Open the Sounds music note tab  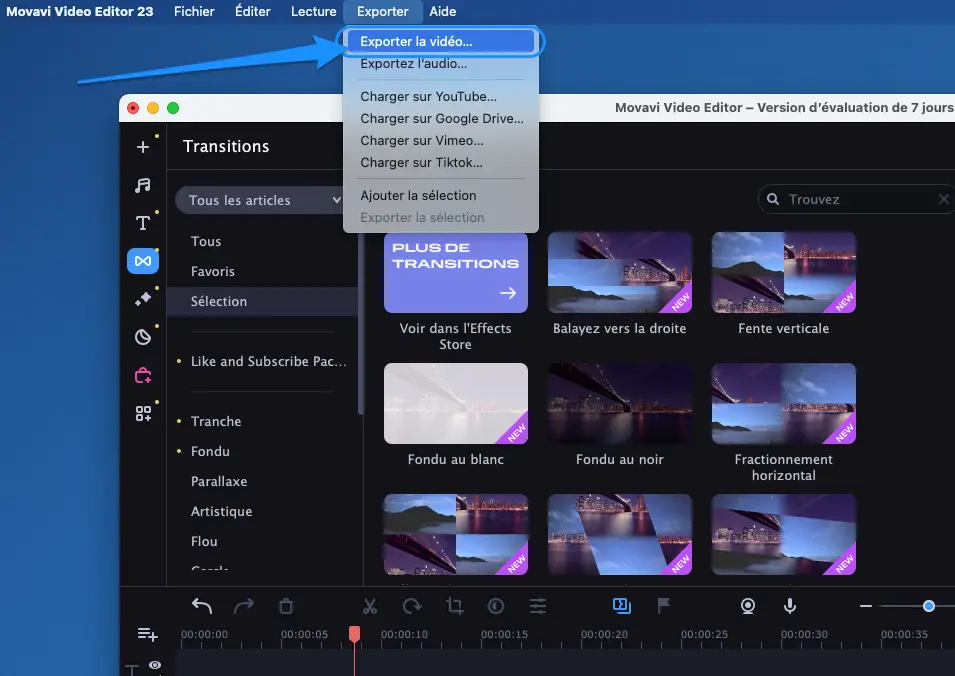click(x=143, y=185)
